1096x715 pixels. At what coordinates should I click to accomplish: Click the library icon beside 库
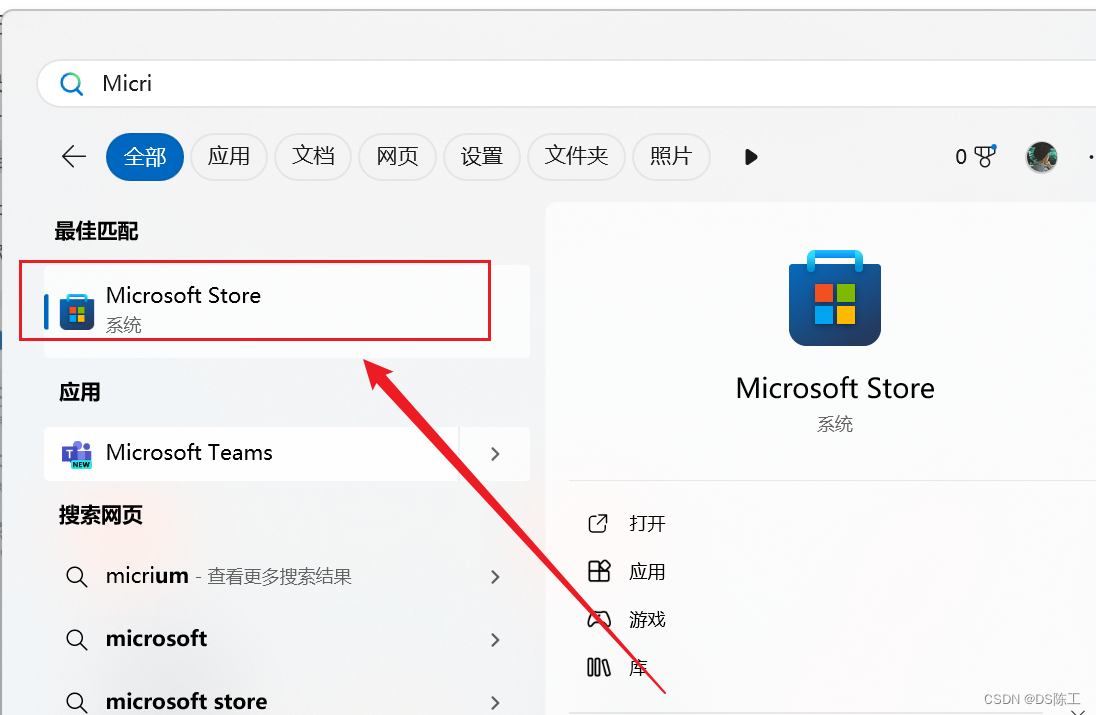598,667
